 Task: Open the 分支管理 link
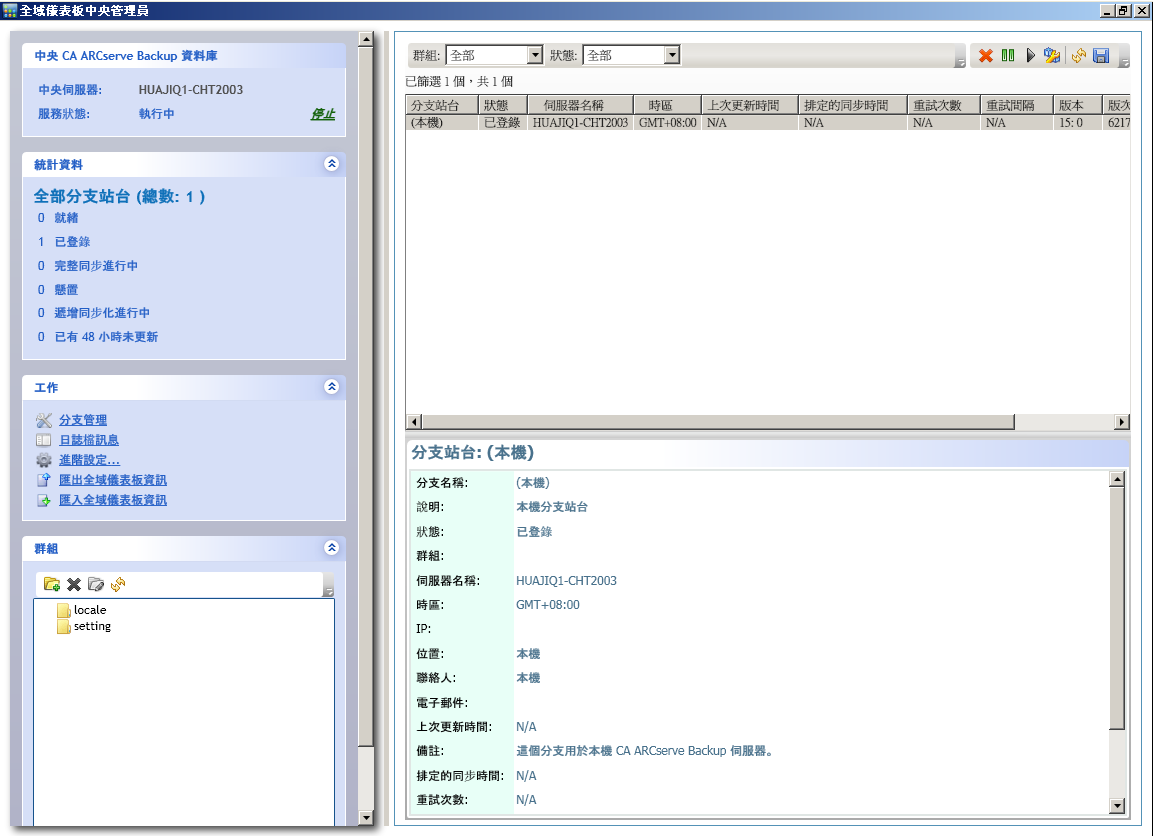(x=83, y=420)
